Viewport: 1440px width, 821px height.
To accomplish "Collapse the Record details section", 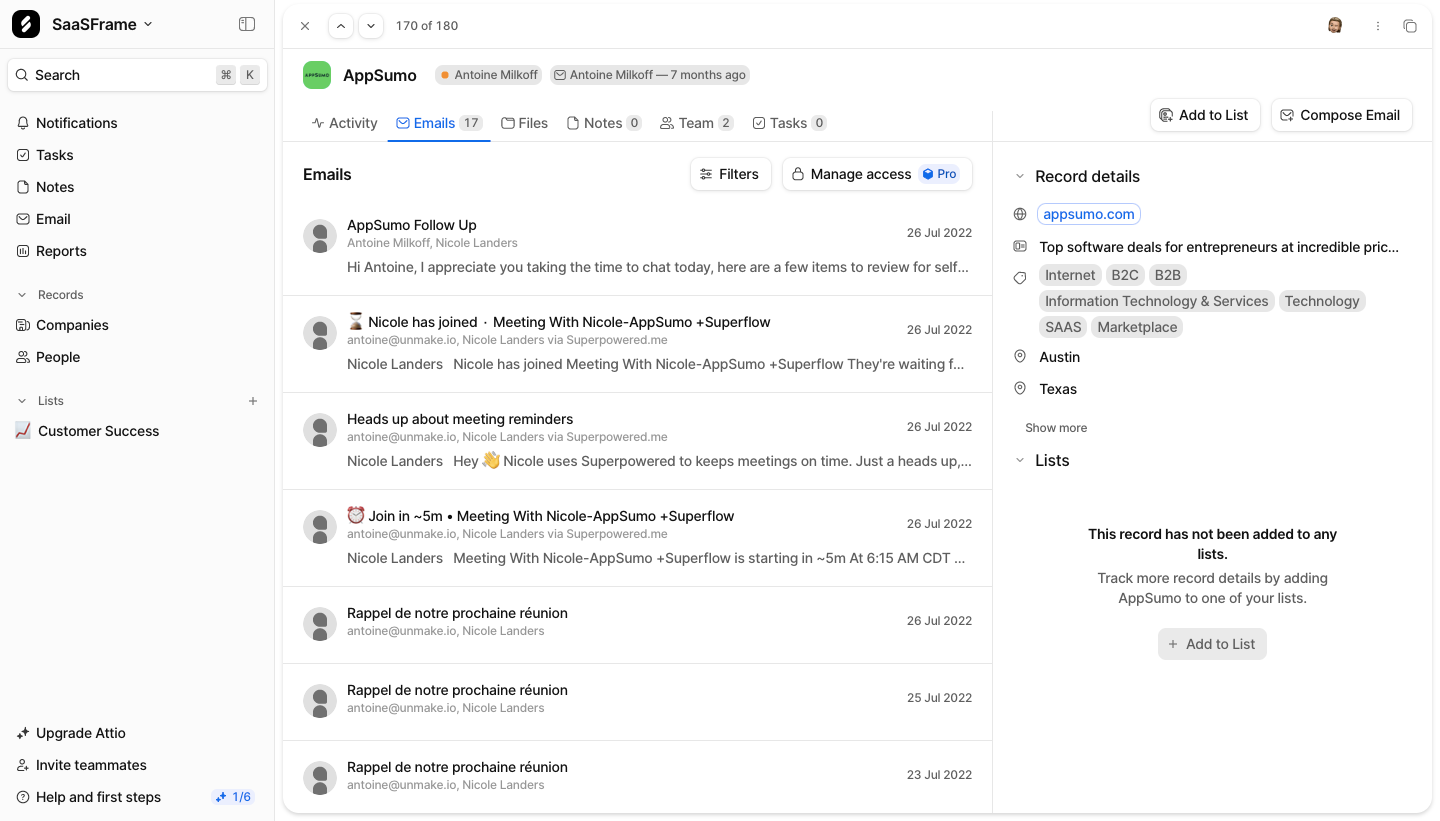I will click(1020, 177).
